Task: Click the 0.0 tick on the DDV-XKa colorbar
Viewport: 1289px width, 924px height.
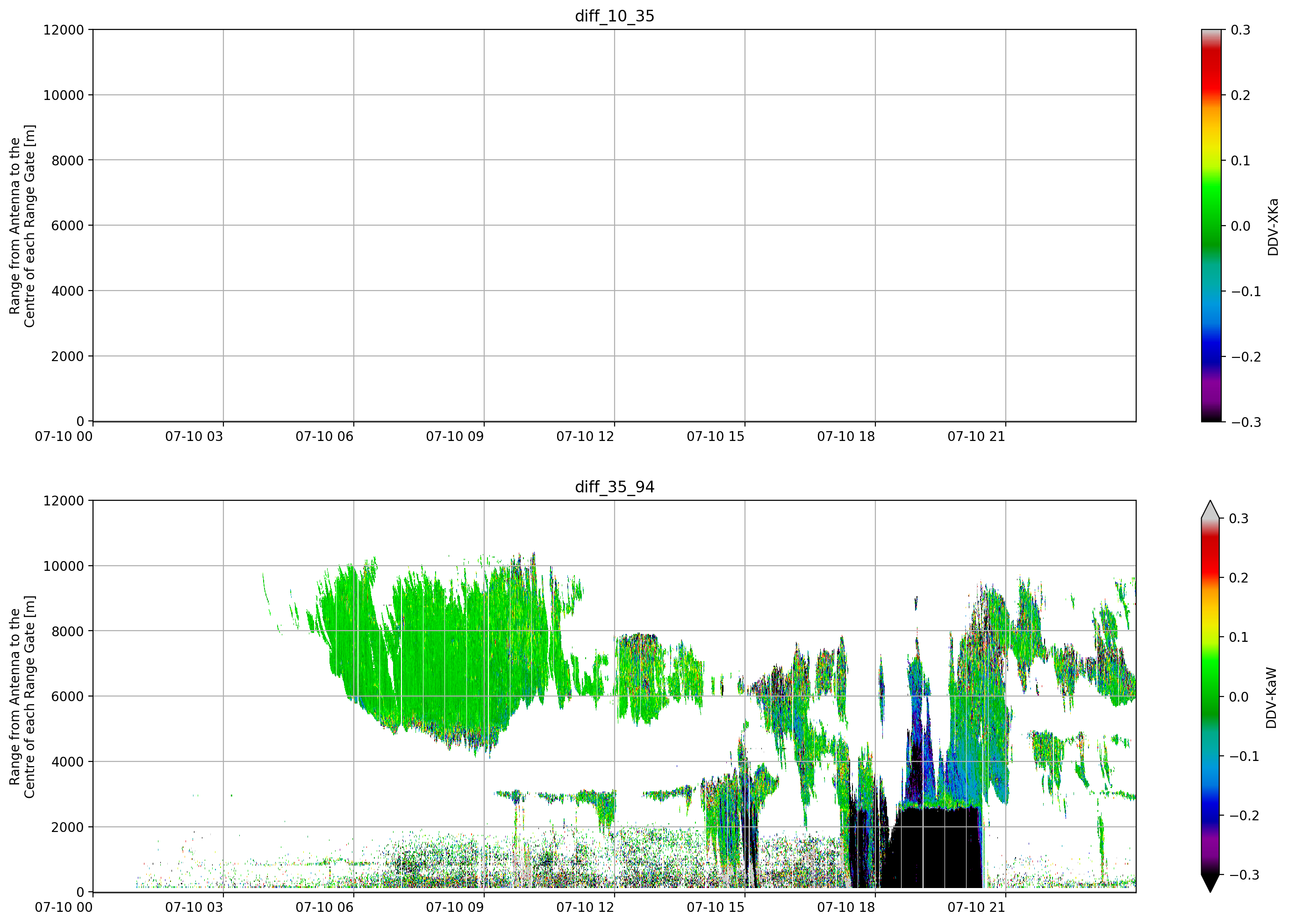Action: [1241, 226]
